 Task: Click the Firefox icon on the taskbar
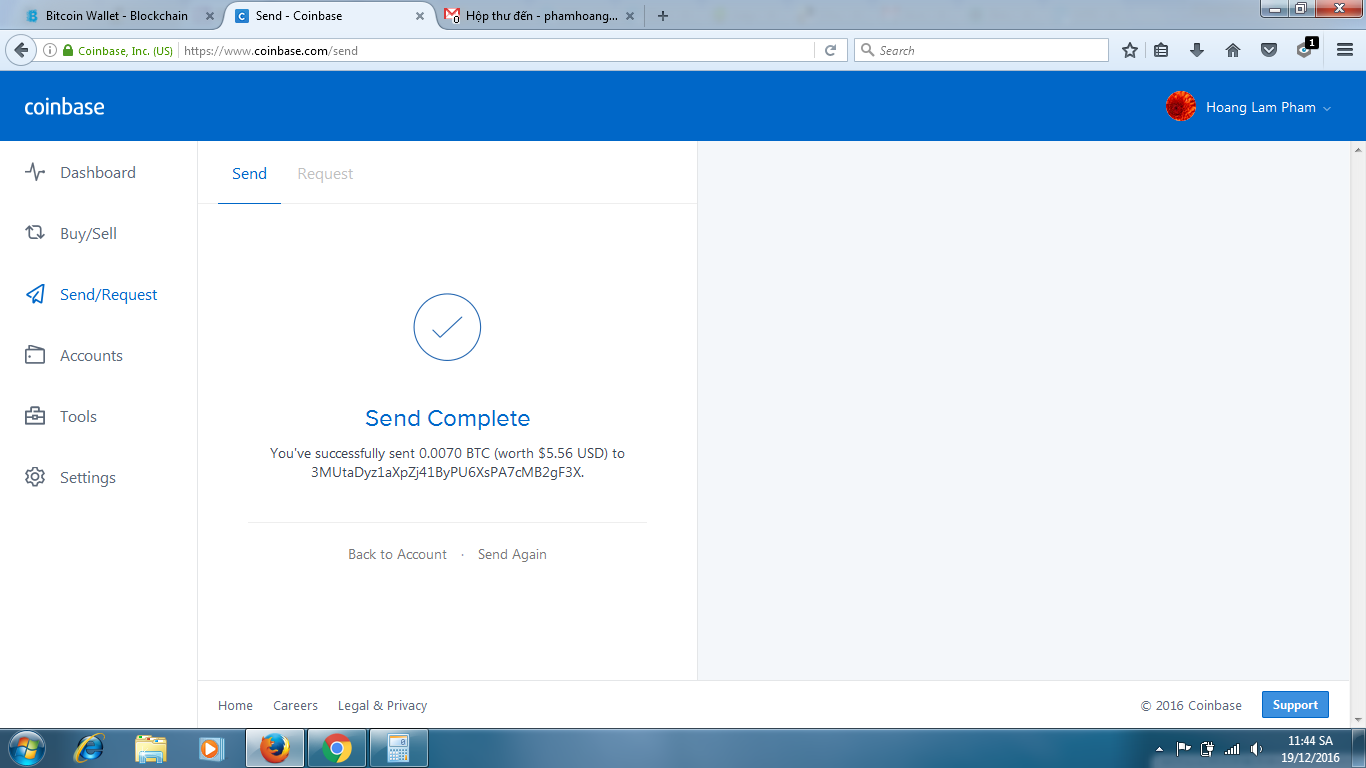click(275, 748)
